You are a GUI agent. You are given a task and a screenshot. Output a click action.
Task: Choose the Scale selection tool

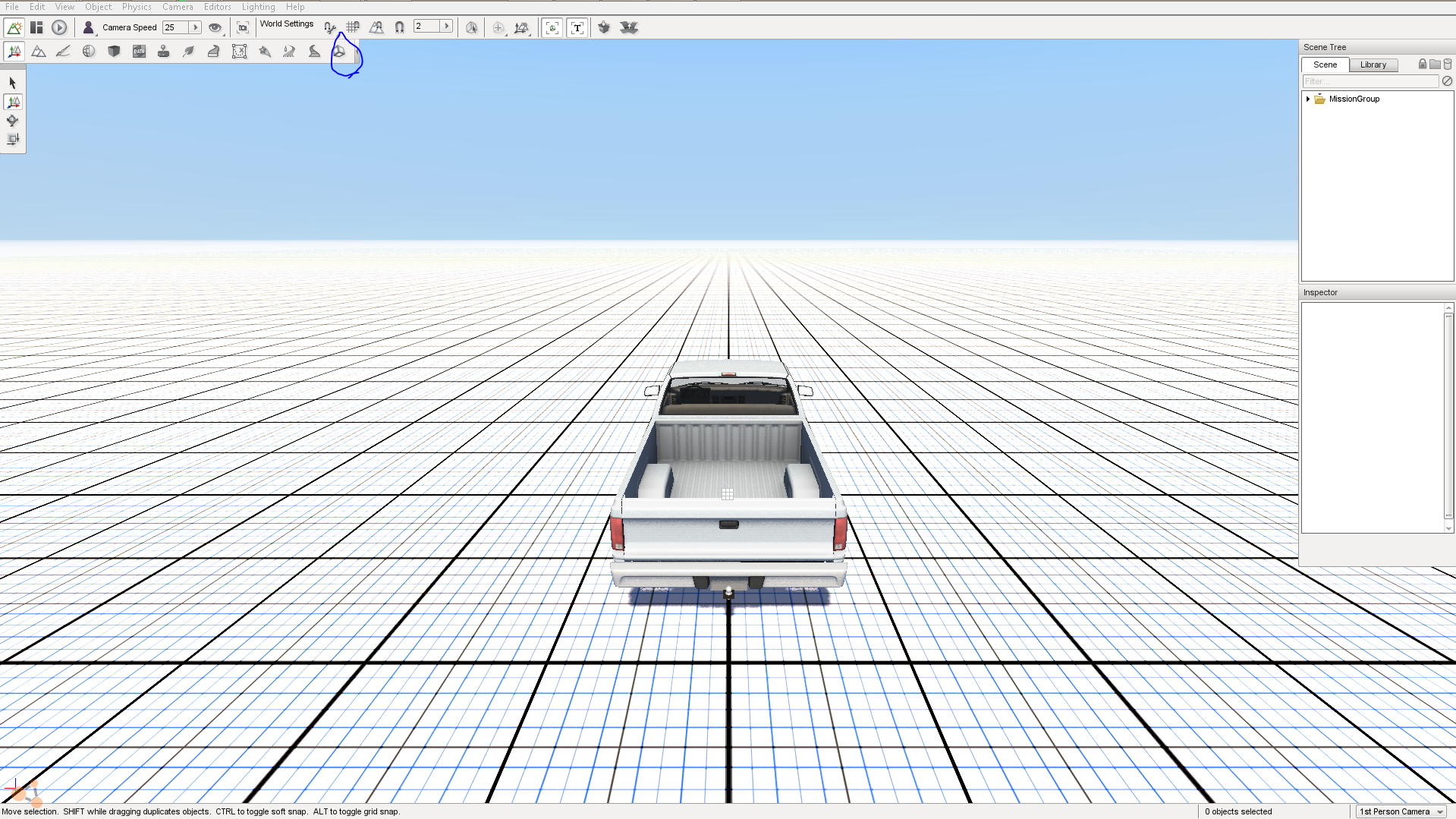click(x=13, y=139)
